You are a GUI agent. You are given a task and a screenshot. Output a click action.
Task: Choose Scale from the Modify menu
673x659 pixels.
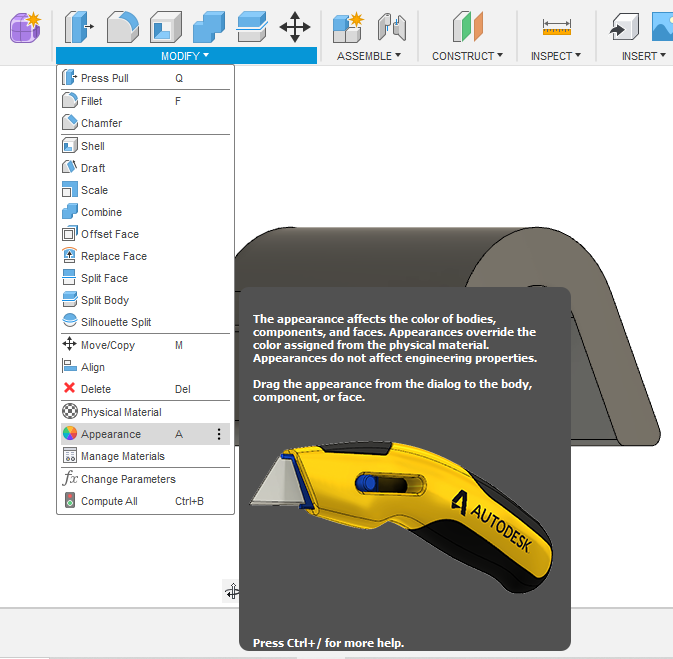[x=146, y=190]
